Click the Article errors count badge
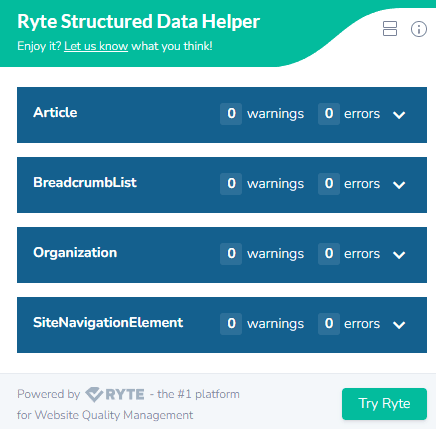The image size is (436, 429). point(329,114)
